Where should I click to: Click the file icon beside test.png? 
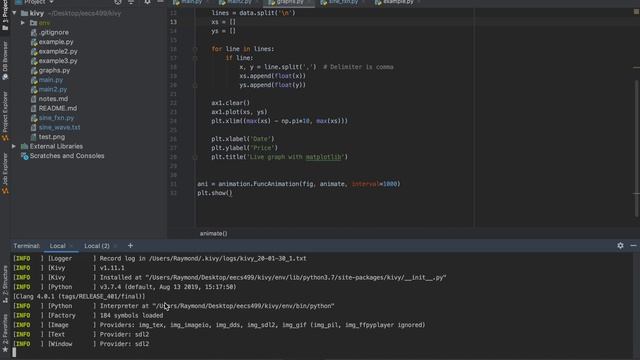pos(34,137)
